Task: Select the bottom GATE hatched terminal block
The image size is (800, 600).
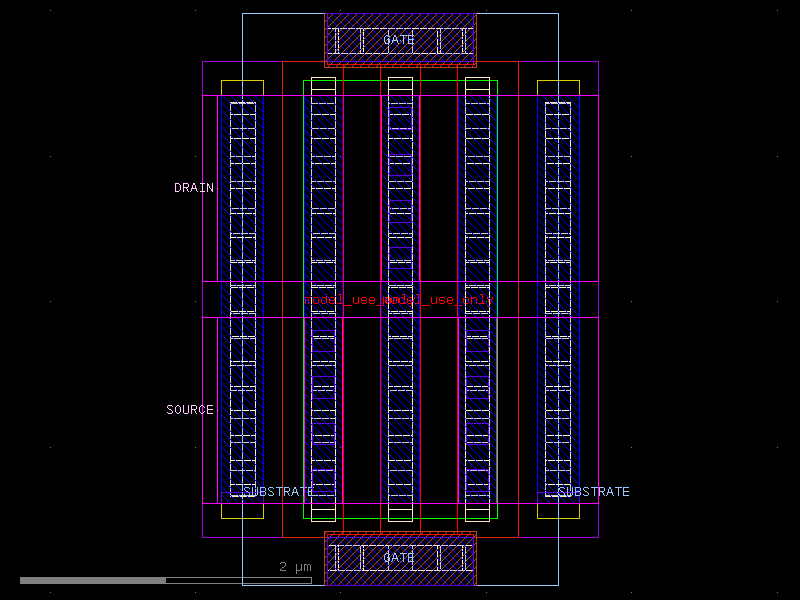Action: pos(399,557)
